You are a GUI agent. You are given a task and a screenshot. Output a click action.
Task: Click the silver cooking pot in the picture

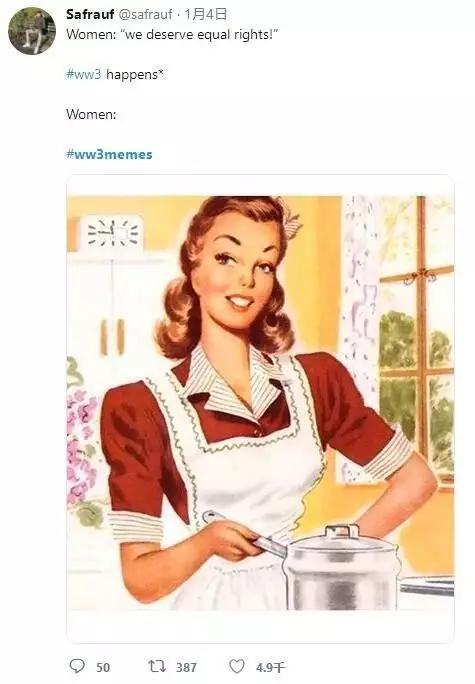(341, 567)
